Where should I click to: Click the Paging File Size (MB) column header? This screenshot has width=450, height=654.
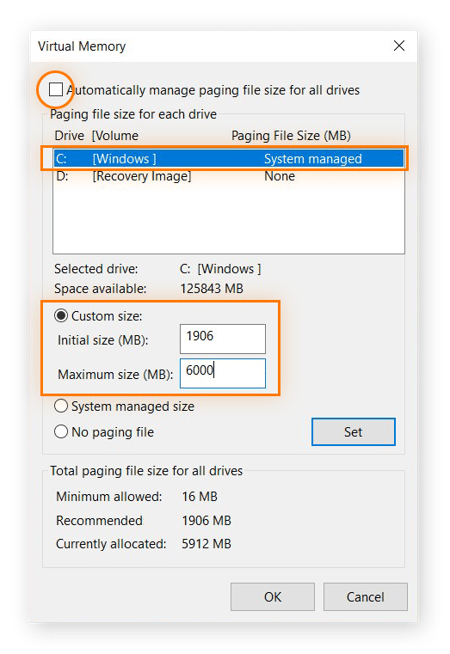click(291, 136)
